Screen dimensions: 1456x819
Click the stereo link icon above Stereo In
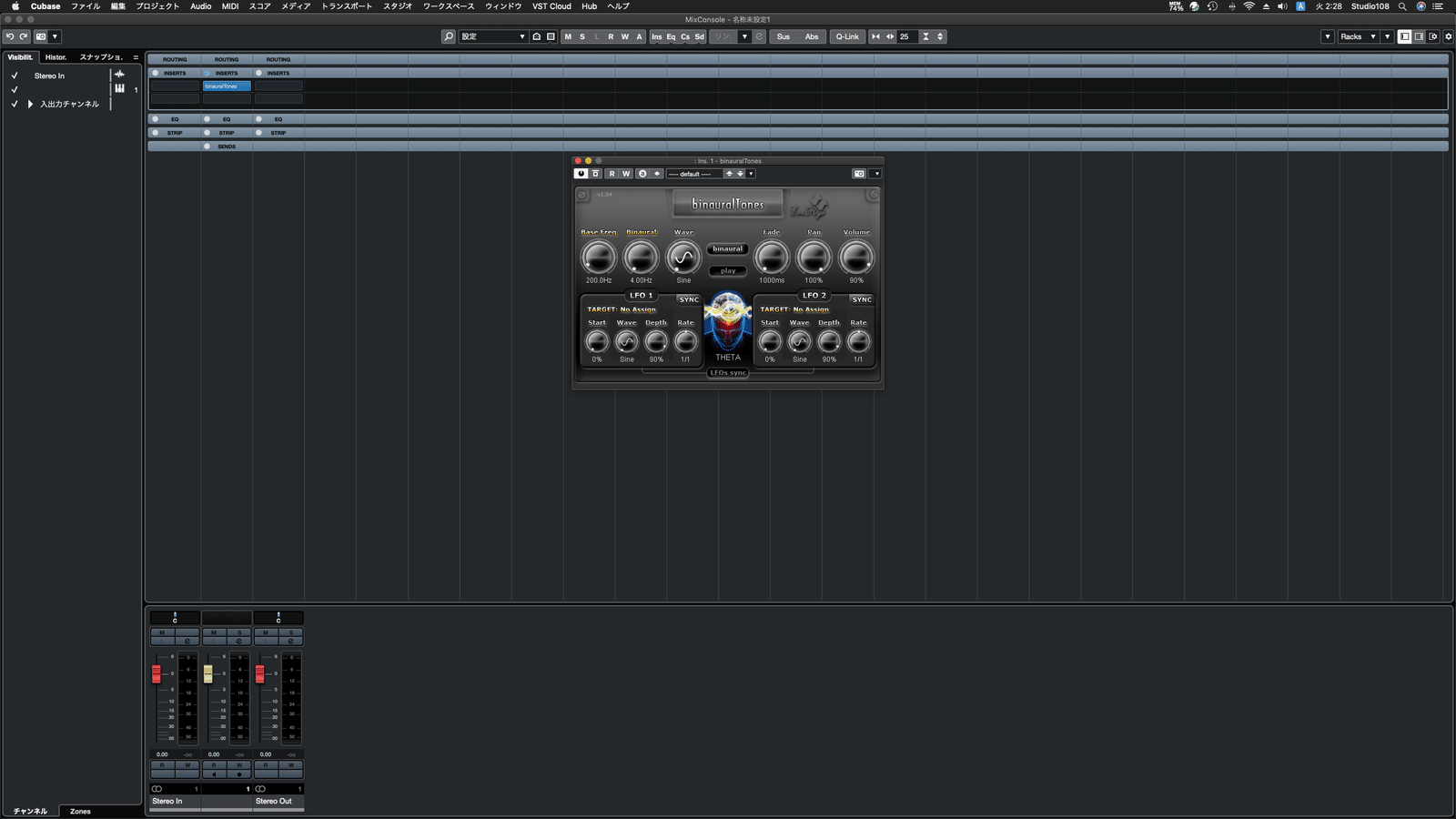tap(157, 789)
